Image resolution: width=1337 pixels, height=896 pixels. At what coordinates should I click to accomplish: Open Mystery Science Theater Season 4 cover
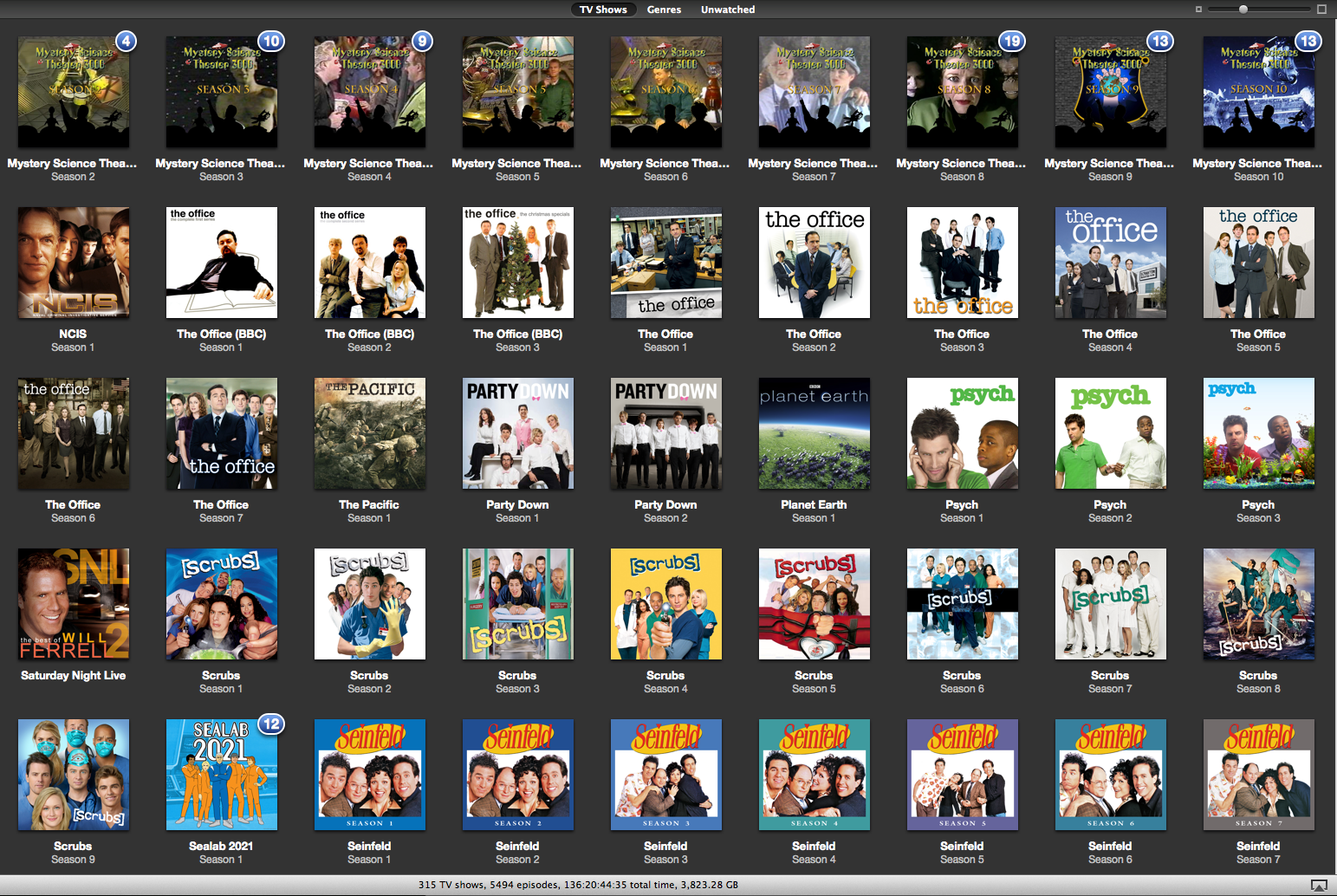[x=370, y=92]
